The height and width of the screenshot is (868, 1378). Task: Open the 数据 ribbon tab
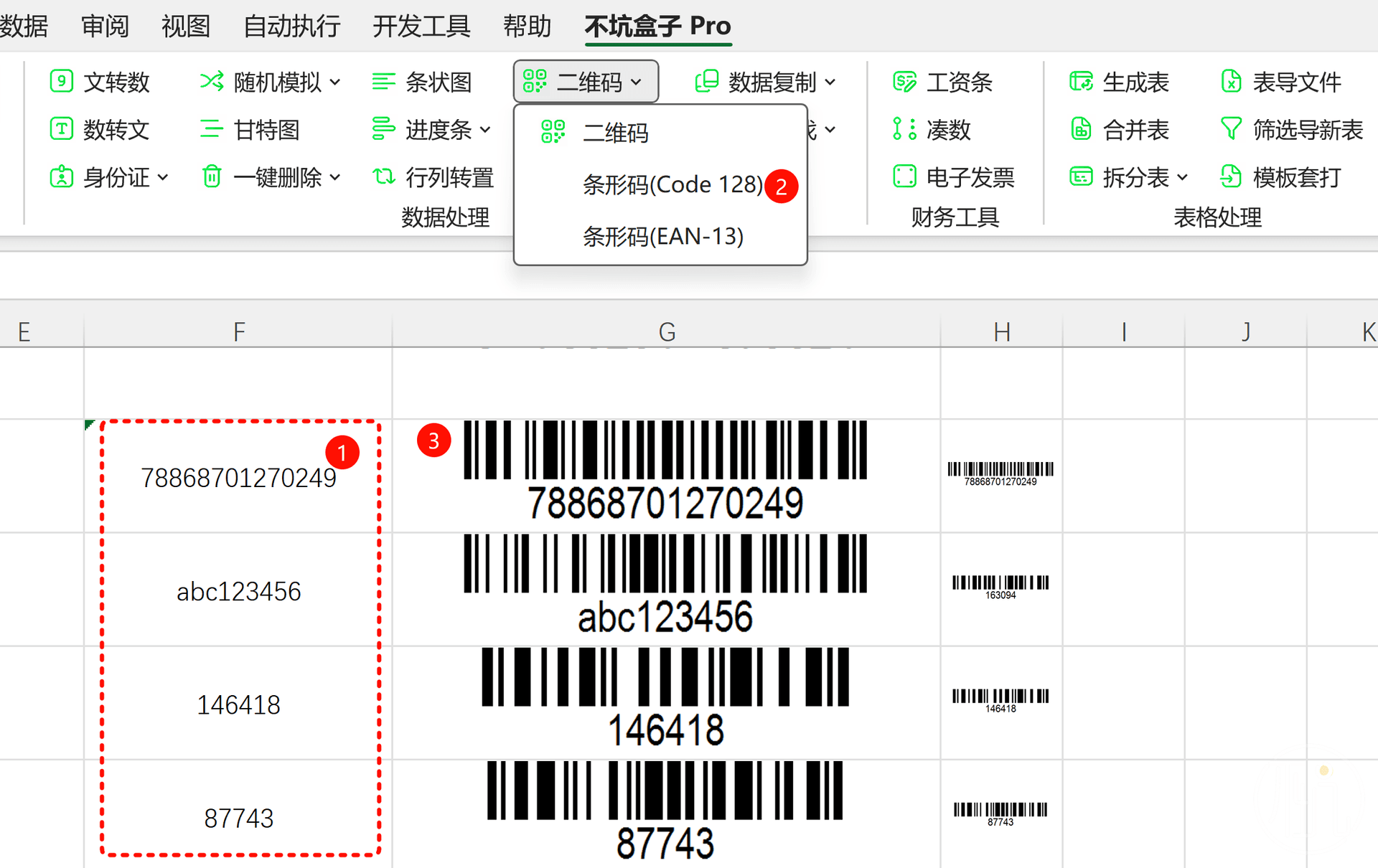pyautogui.click(x=24, y=26)
